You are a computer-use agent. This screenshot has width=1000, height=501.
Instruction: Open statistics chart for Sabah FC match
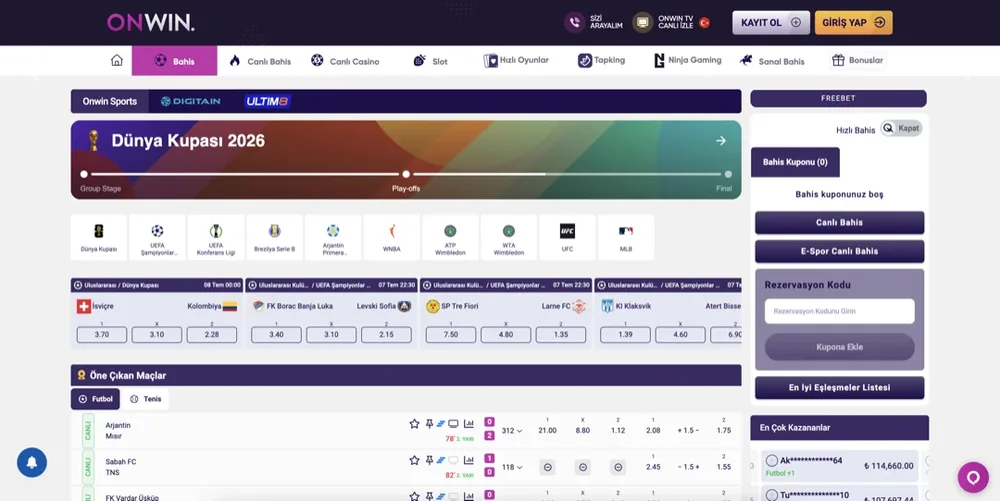(x=469, y=460)
